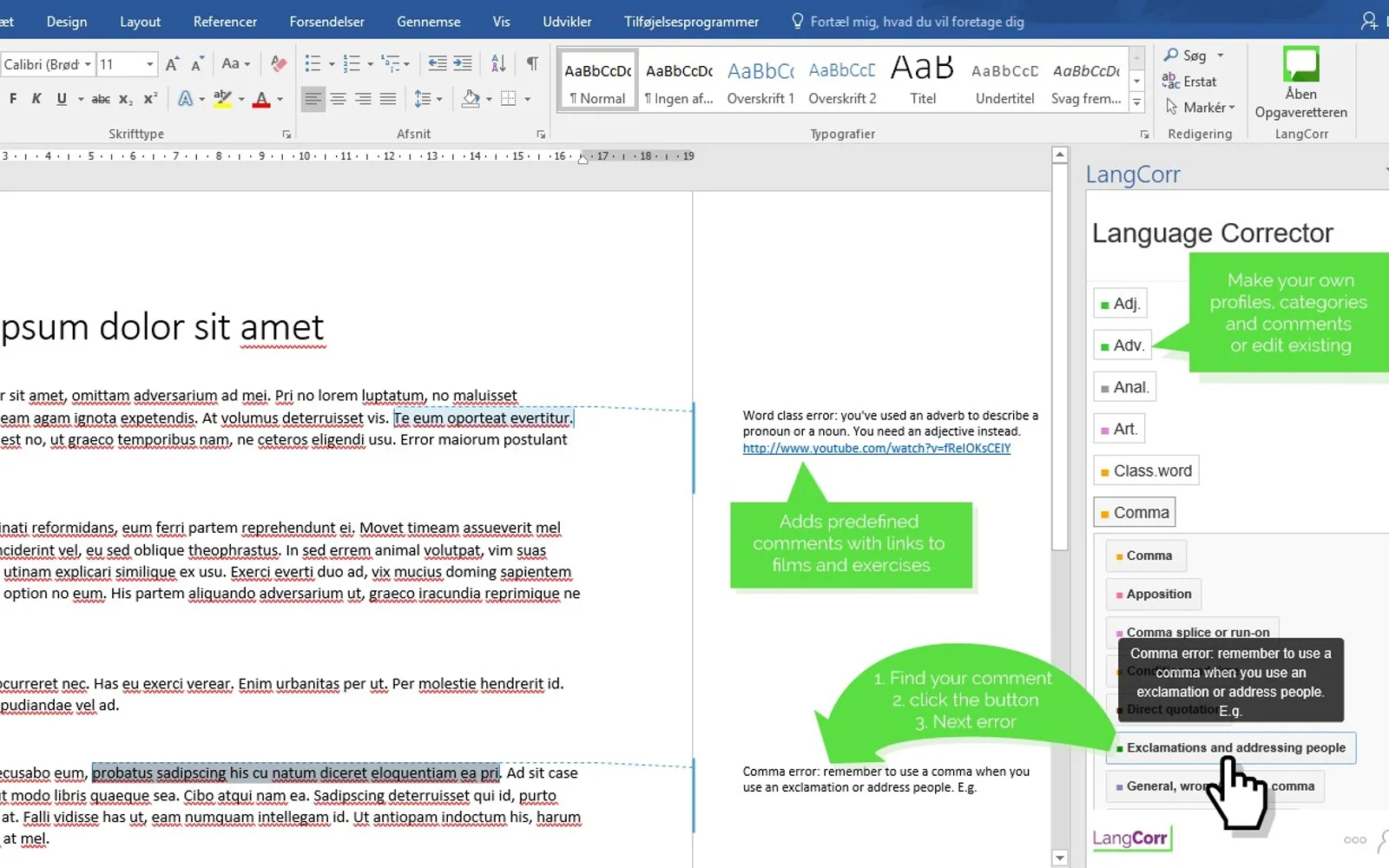Open line spacing dropdown

coord(428,99)
